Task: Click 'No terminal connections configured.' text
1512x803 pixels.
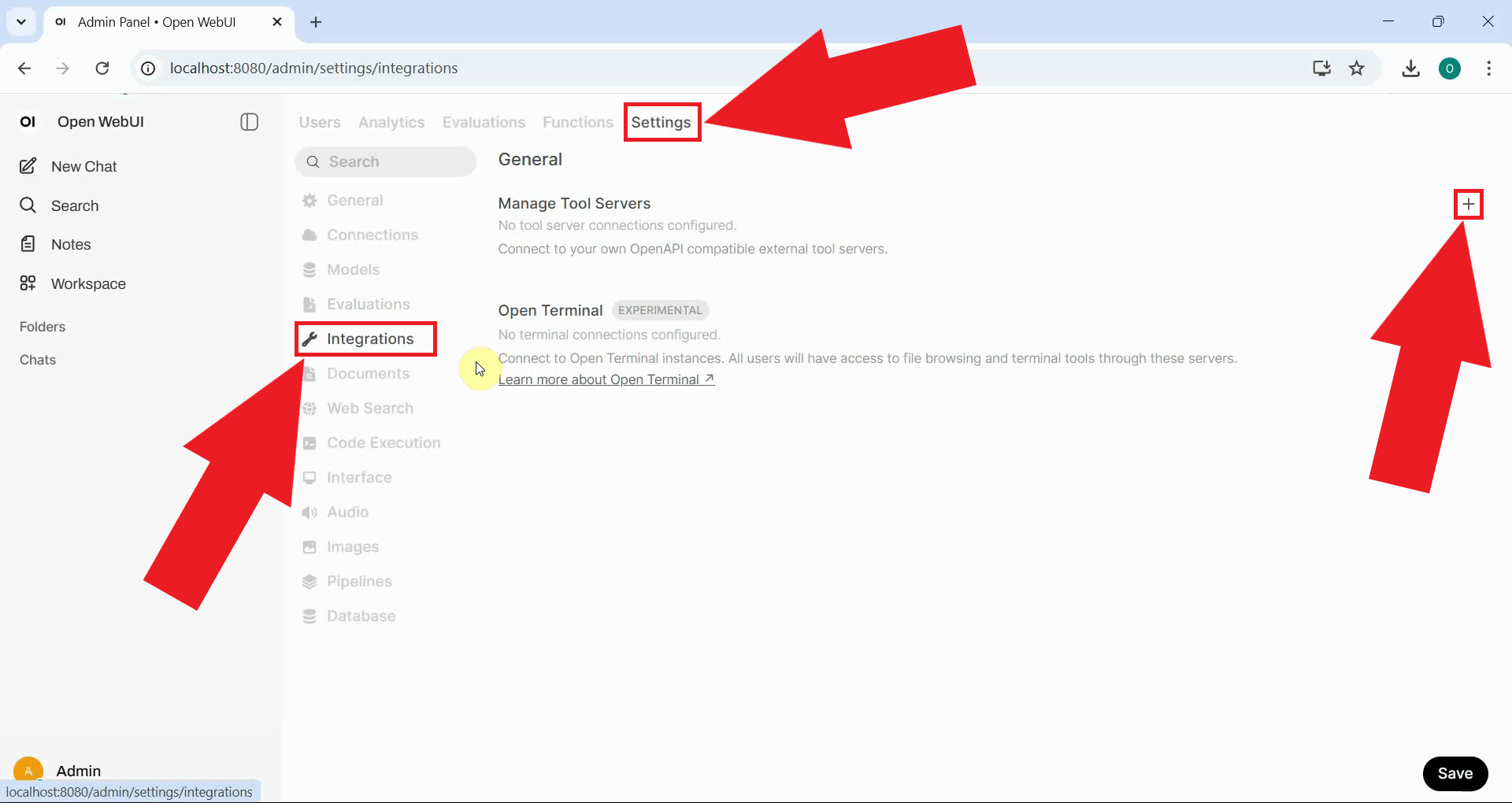Action: point(610,335)
